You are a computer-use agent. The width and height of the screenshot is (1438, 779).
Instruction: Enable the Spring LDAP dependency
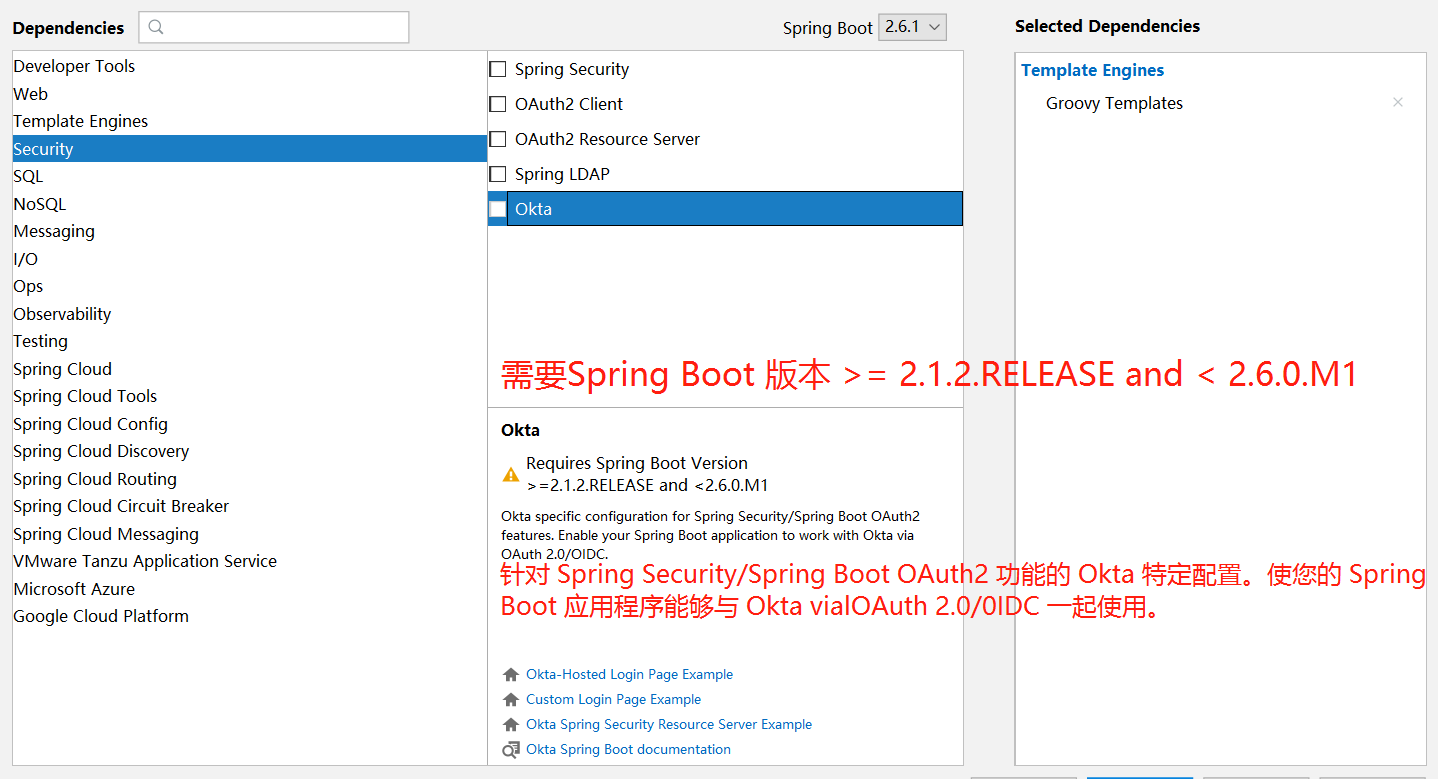498,174
